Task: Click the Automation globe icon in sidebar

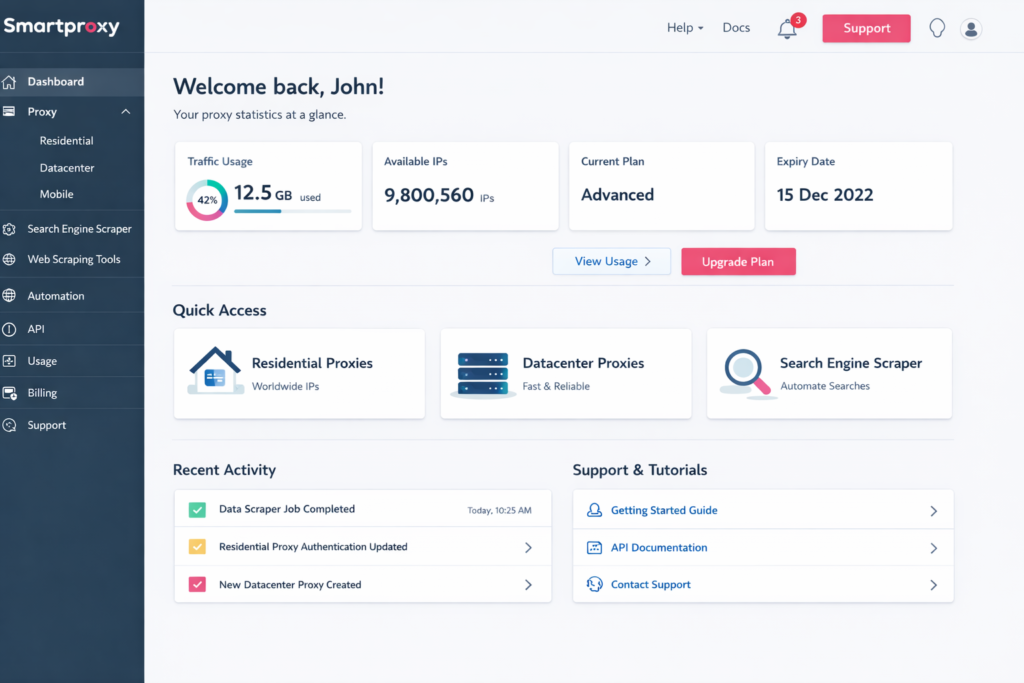Action: (10, 296)
